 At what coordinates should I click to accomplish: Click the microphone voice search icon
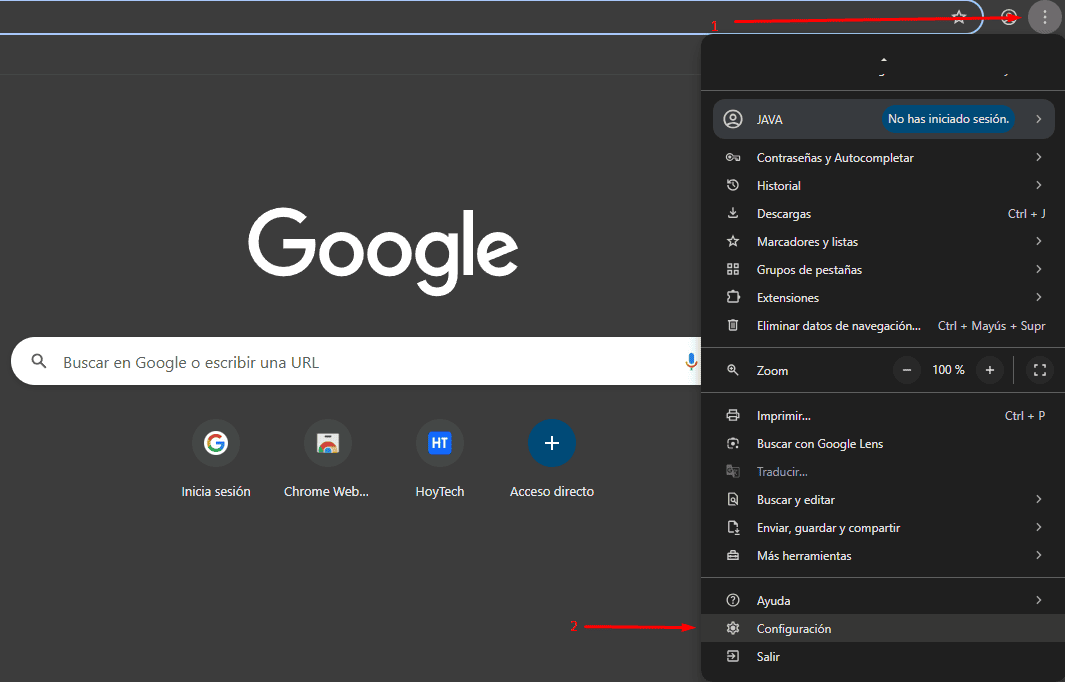point(690,361)
